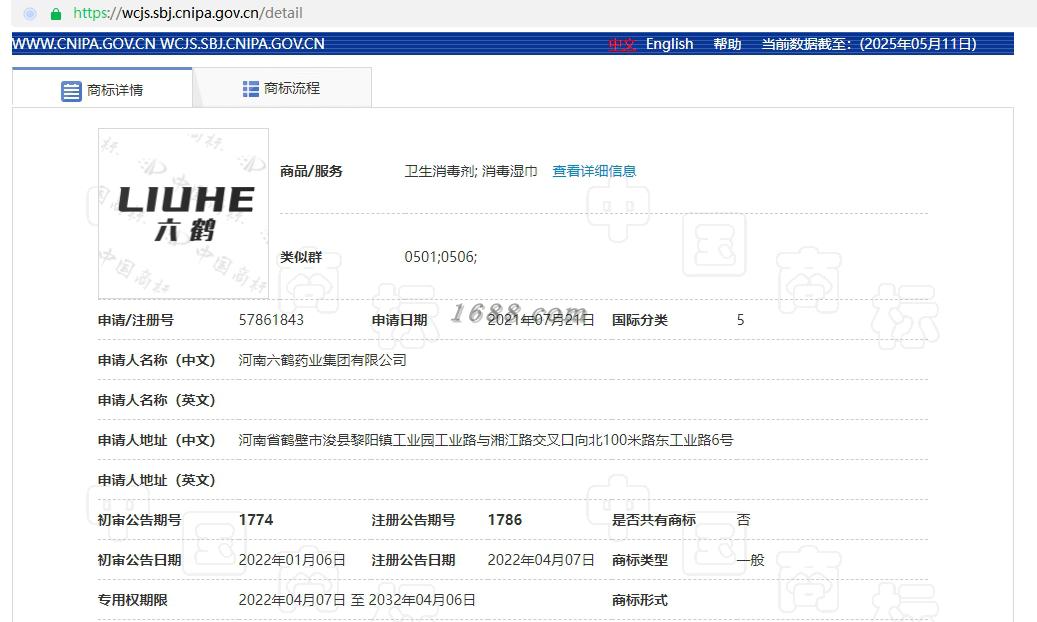Switch to the 商标流程 tab
Screen dimensions: 1037x622
coord(282,88)
